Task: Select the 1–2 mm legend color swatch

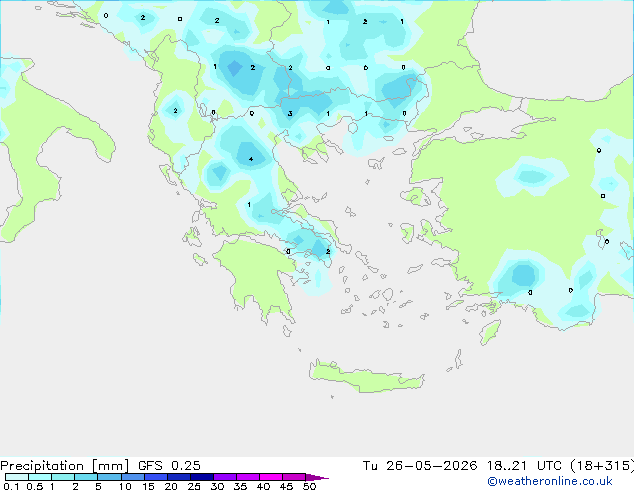Action: [x=63, y=477]
